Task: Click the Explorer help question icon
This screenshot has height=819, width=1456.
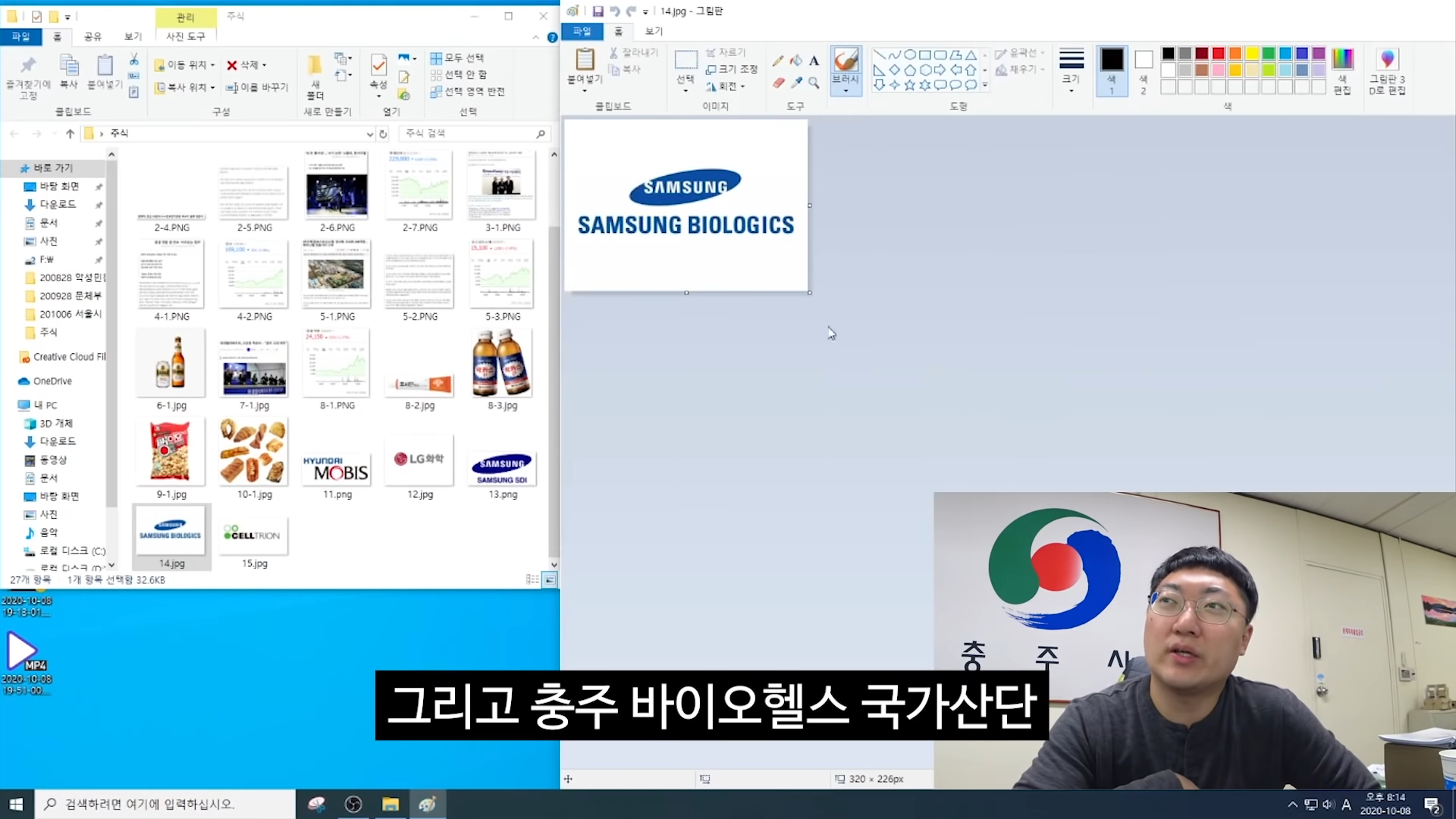Action: (552, 37)
